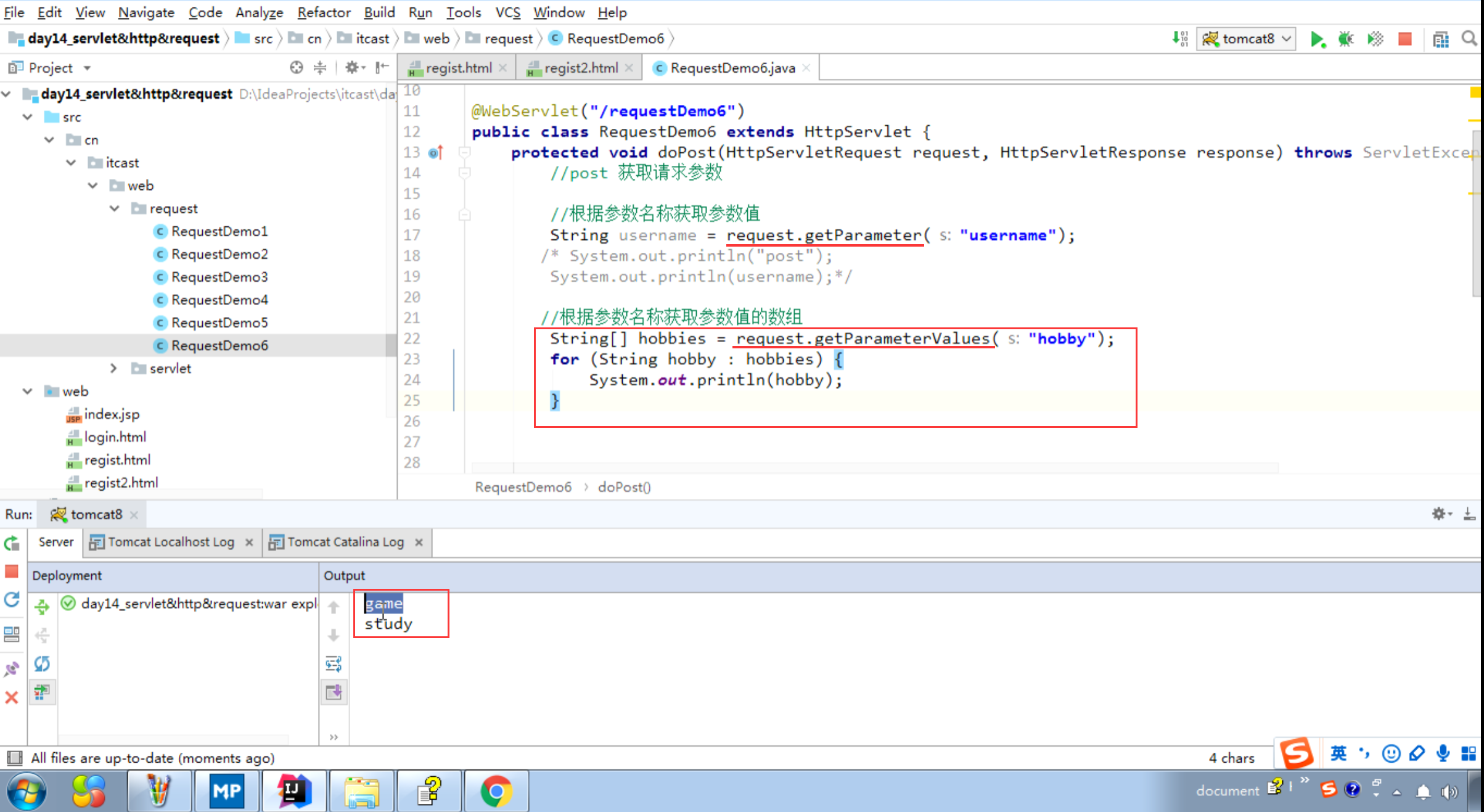
Task: Expand the servlet package folder
Action: [113, 368]
